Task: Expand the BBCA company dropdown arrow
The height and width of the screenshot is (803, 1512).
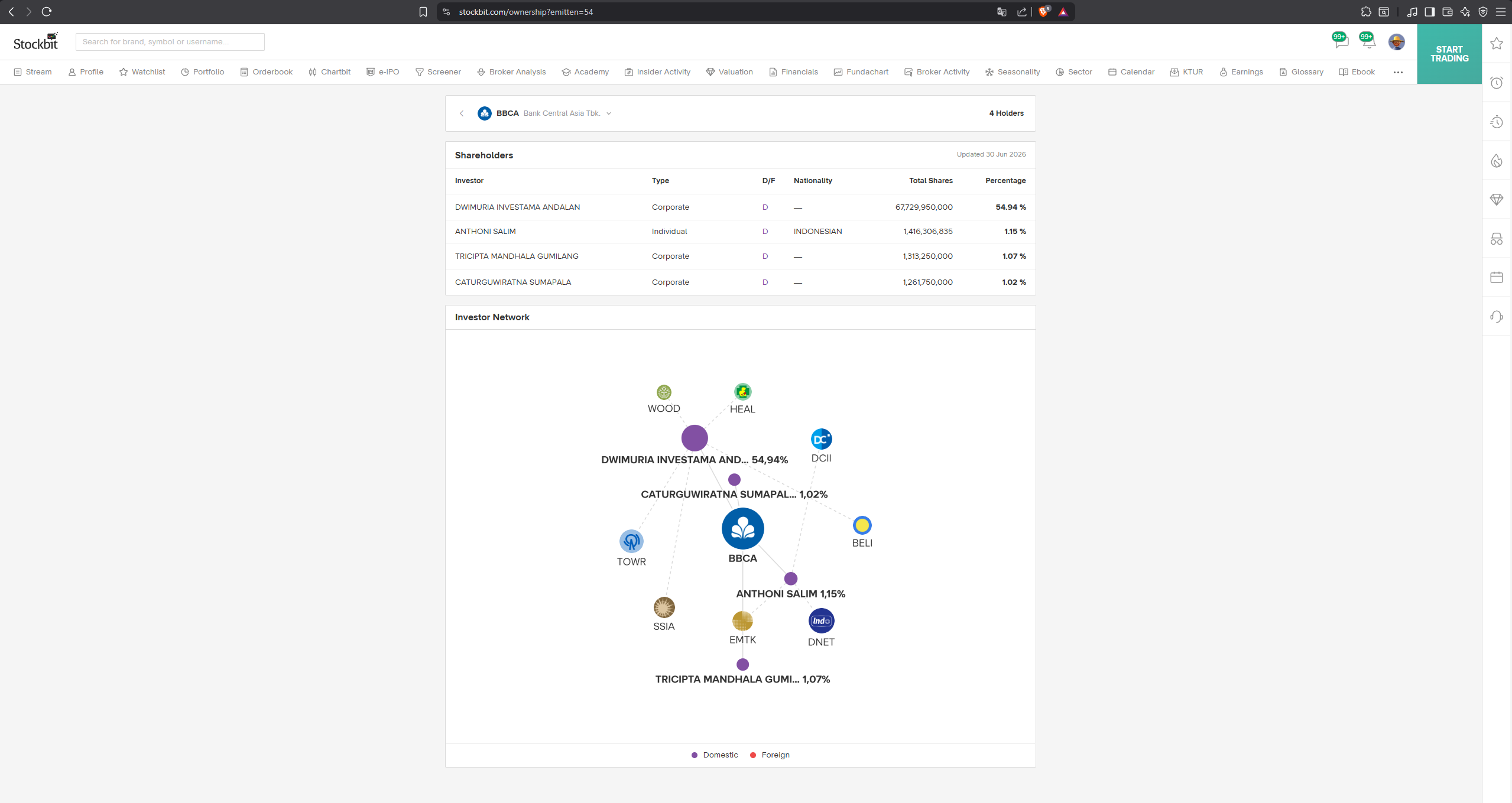Action: coord(609,113)
